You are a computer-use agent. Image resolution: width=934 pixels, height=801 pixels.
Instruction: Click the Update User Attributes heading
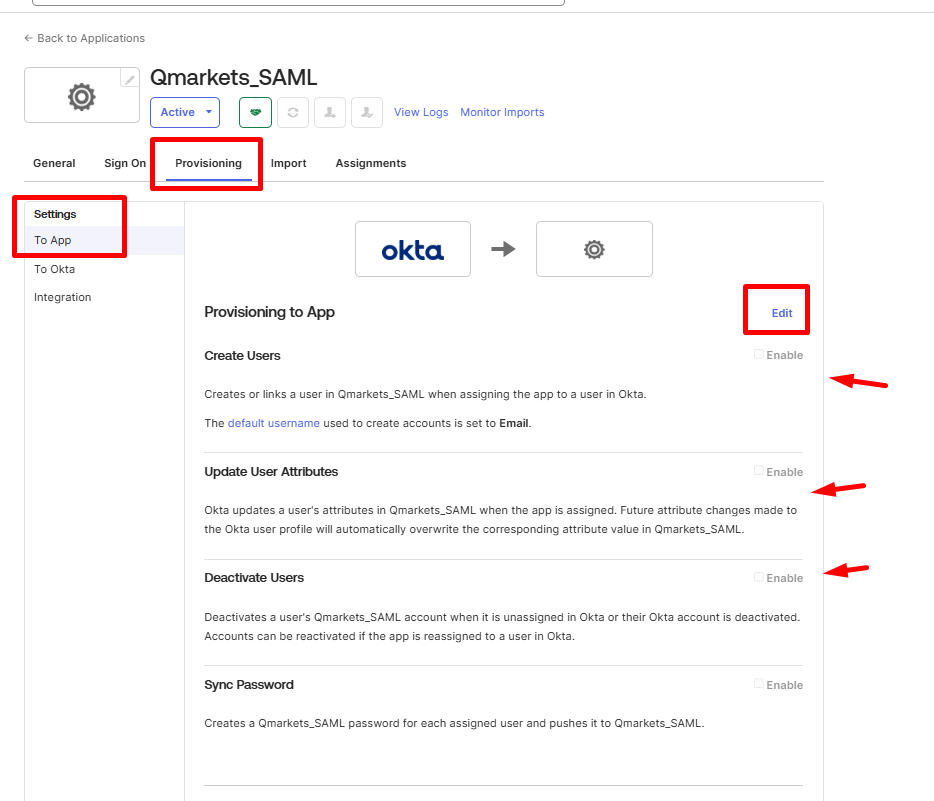click(x=271, y=472)
